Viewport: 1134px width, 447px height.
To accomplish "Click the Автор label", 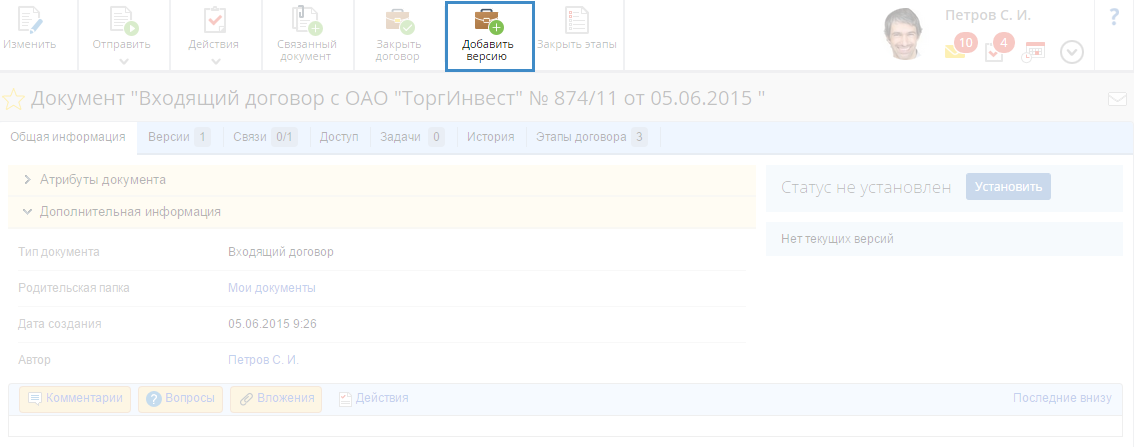I will pos(35,359).
